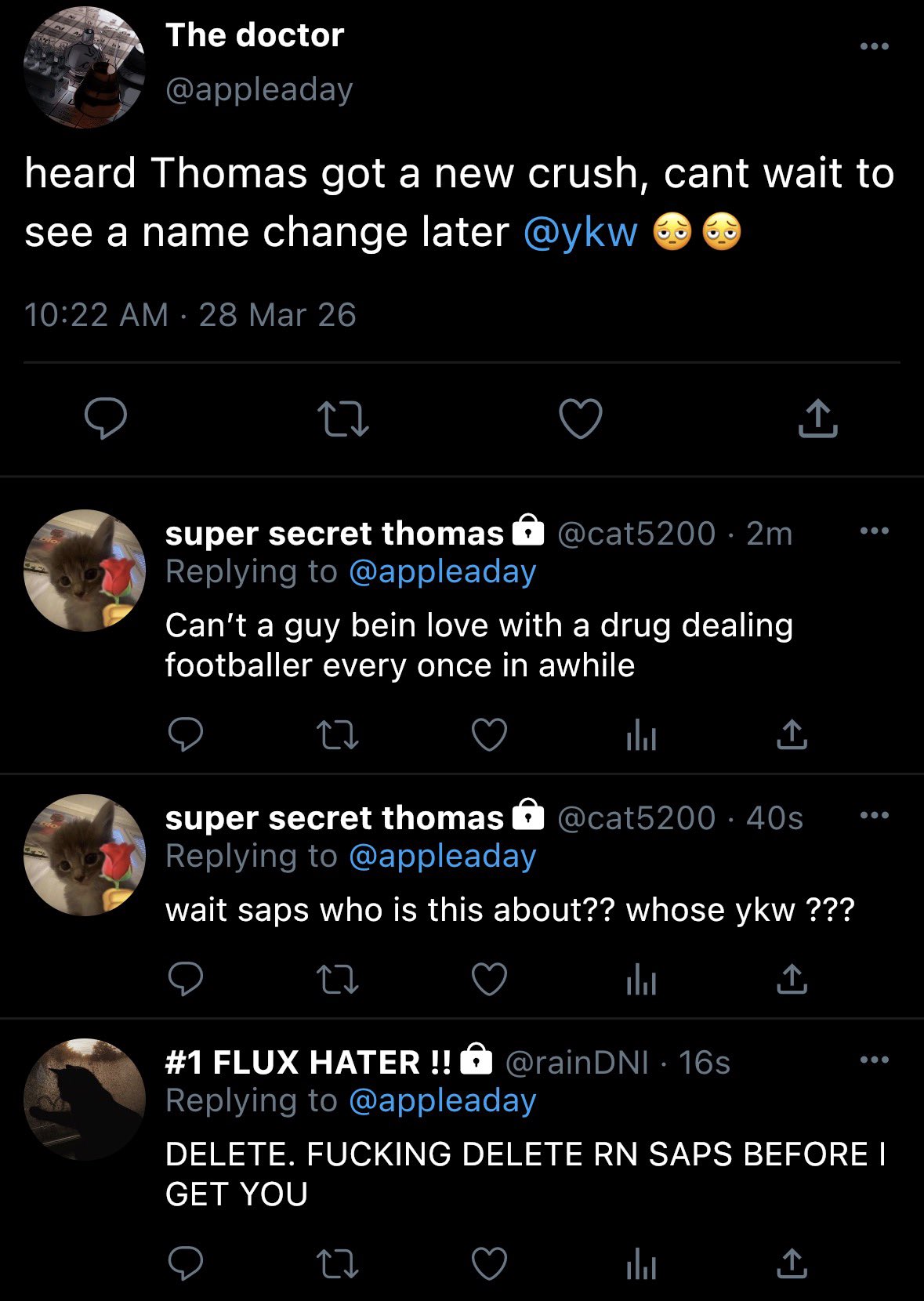Like the #1 FLUX HATER reply
924x1301 pixels.
(489, 1263)
